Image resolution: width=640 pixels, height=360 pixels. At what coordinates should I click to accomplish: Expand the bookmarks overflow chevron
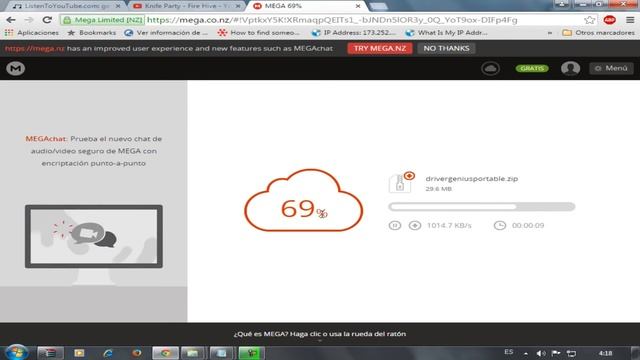point(550,33)
